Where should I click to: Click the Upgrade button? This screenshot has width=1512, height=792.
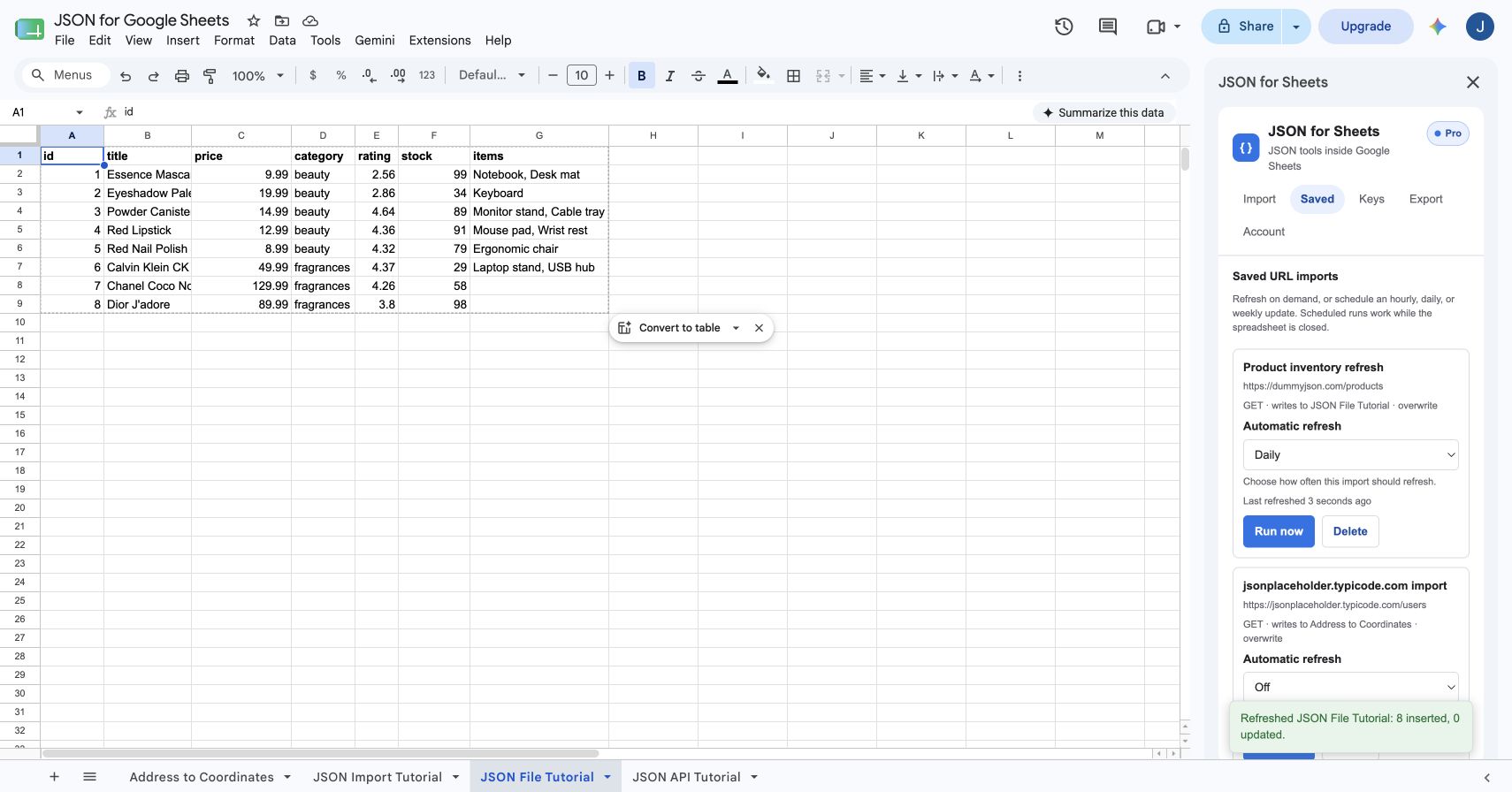click(1365, 27)
